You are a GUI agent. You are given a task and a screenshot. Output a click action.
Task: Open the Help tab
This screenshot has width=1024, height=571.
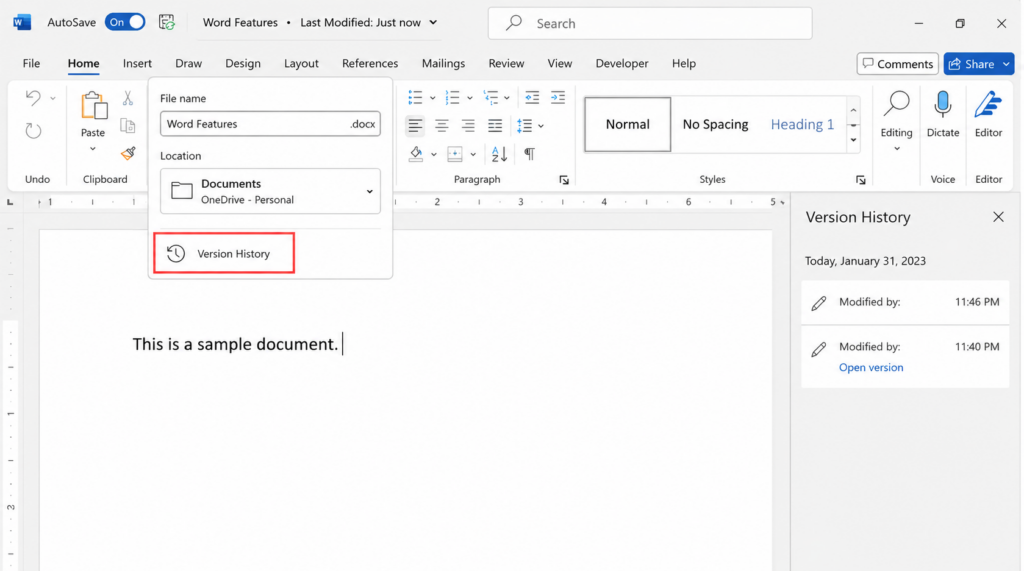(x=684, y=63)
